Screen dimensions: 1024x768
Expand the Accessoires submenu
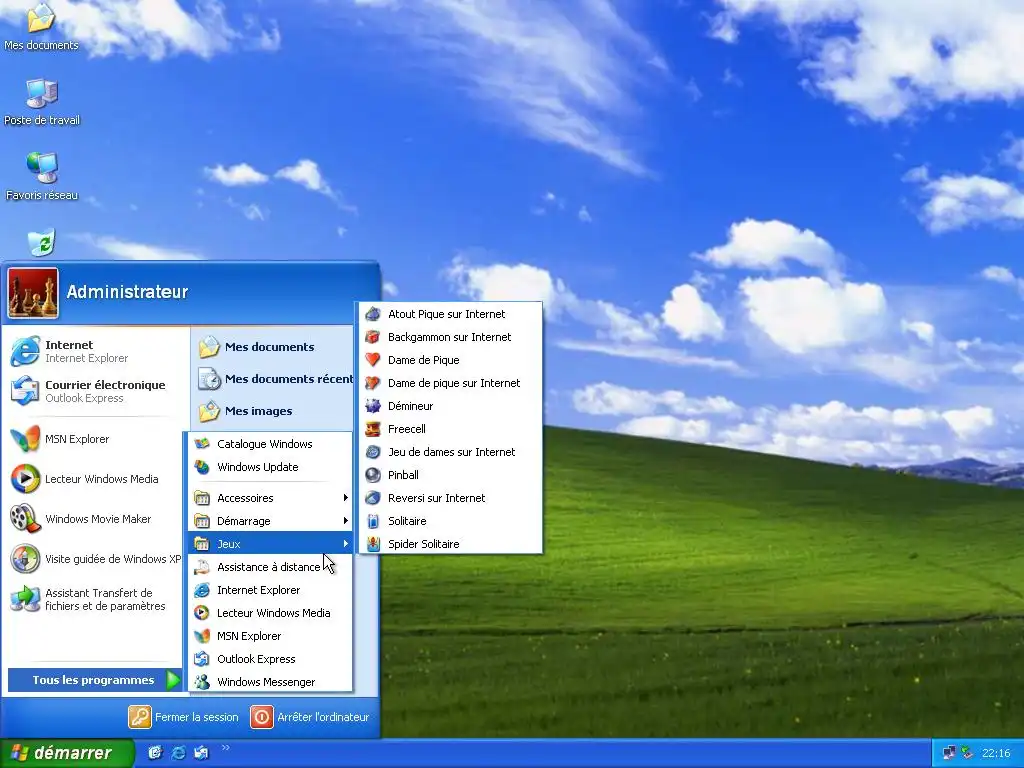coord(270,498)
